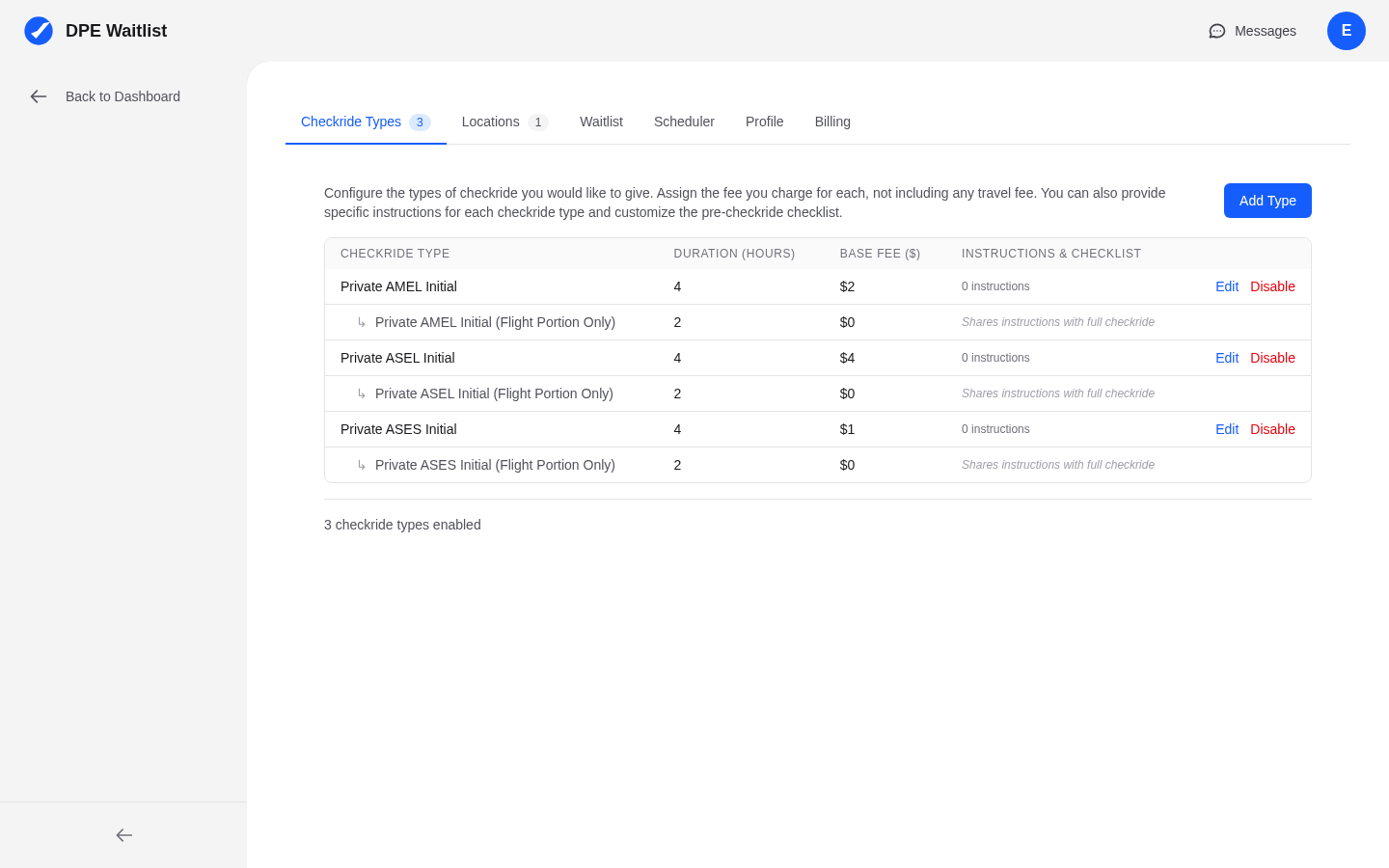The height and width of the screenshot is (868, 1389).
Task: Disable the Private AMEL Initial checkride
Action: pyautogui.click(x=1272, y=286)
